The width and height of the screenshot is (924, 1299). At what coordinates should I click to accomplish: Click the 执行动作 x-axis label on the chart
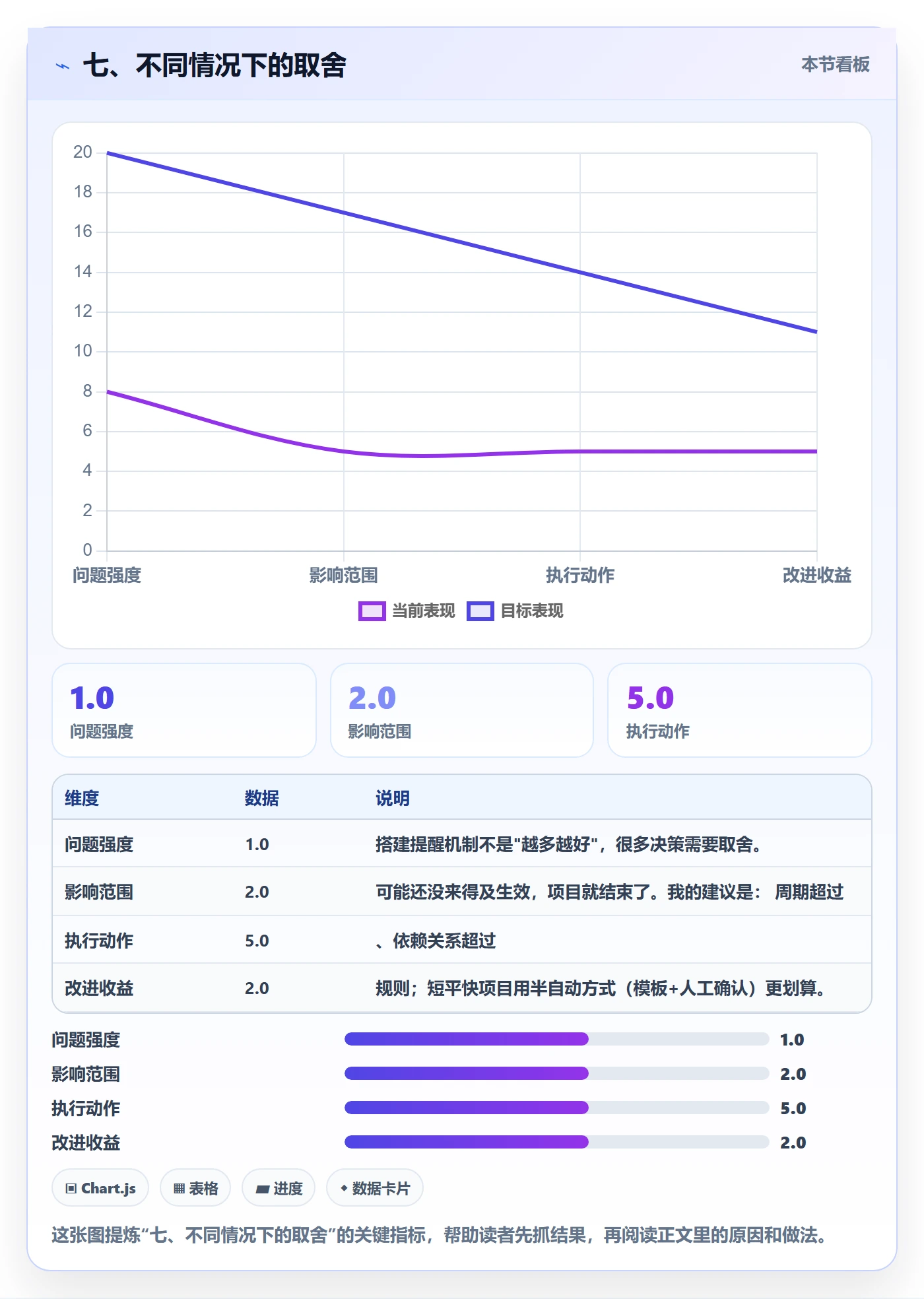[x=580, y=575]
